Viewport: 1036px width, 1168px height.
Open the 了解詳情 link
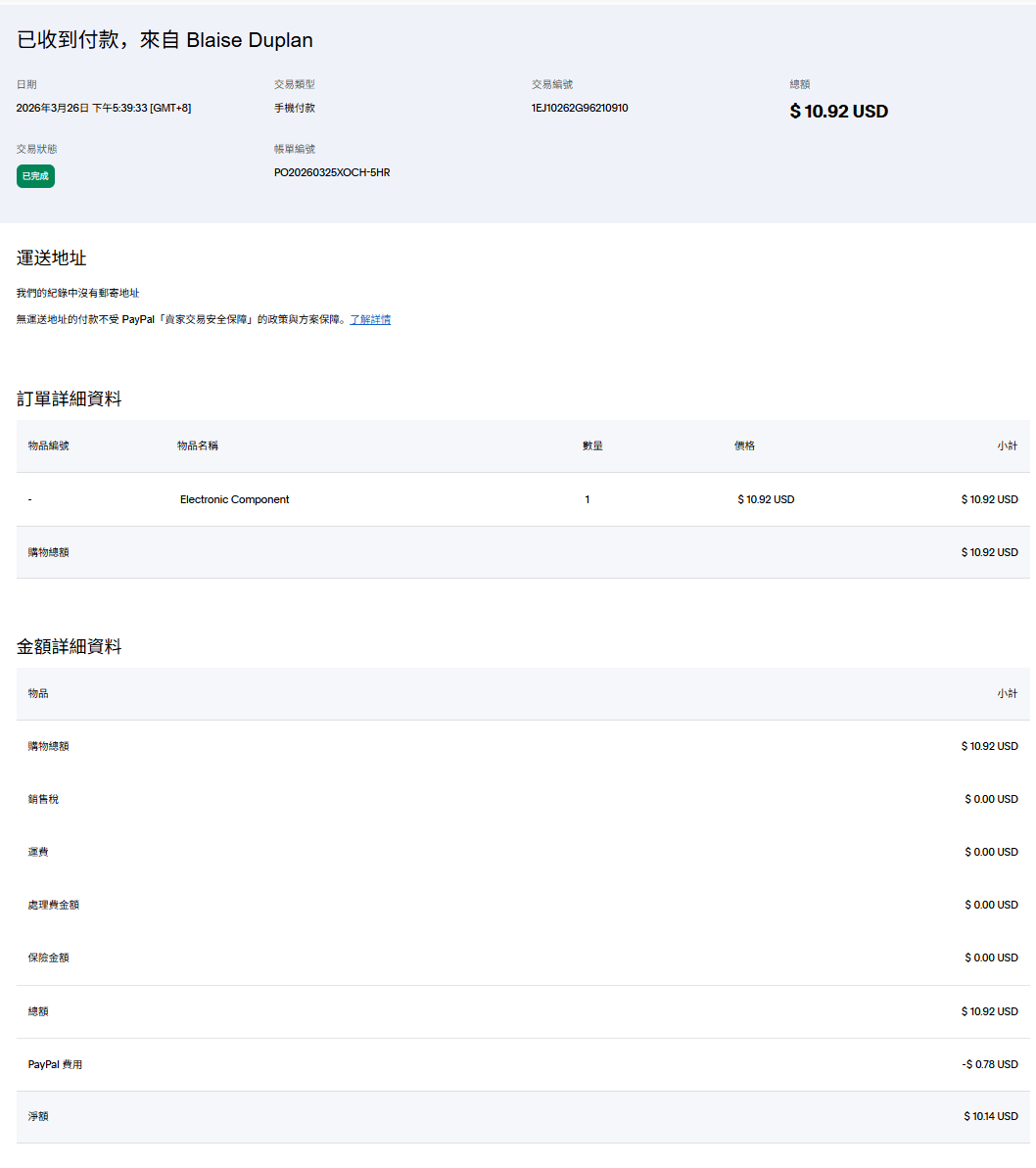click(x=370, y=320)
